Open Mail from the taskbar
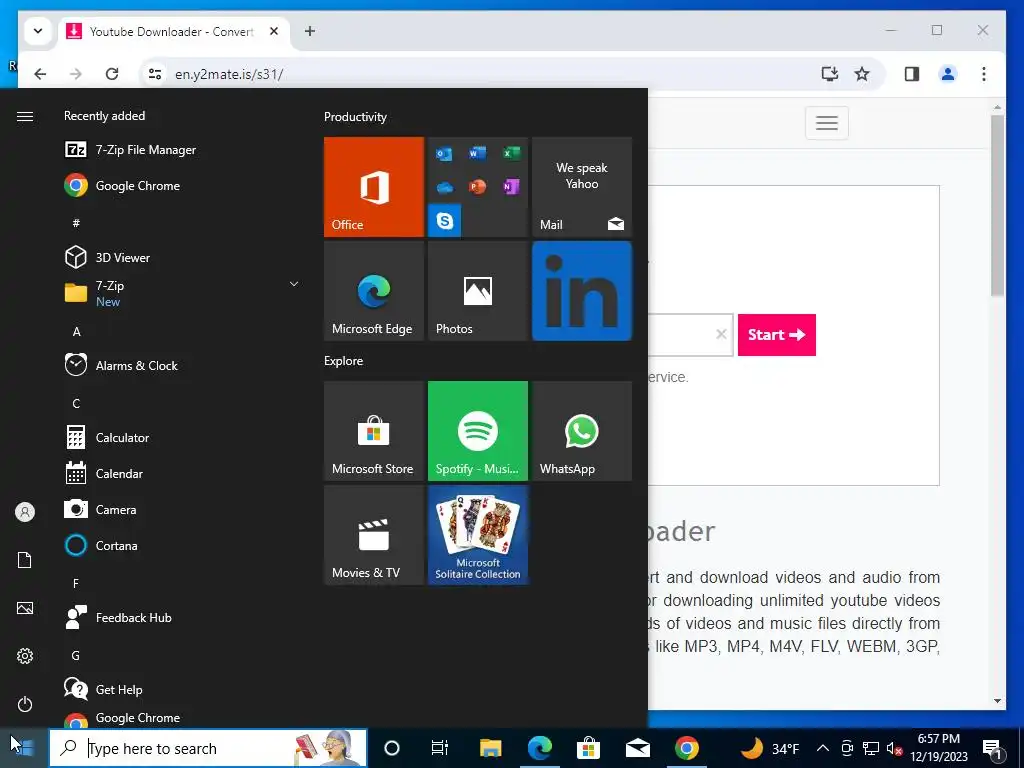The width and height of the screenshot is (1024, 768). click(x=637, y=748)
